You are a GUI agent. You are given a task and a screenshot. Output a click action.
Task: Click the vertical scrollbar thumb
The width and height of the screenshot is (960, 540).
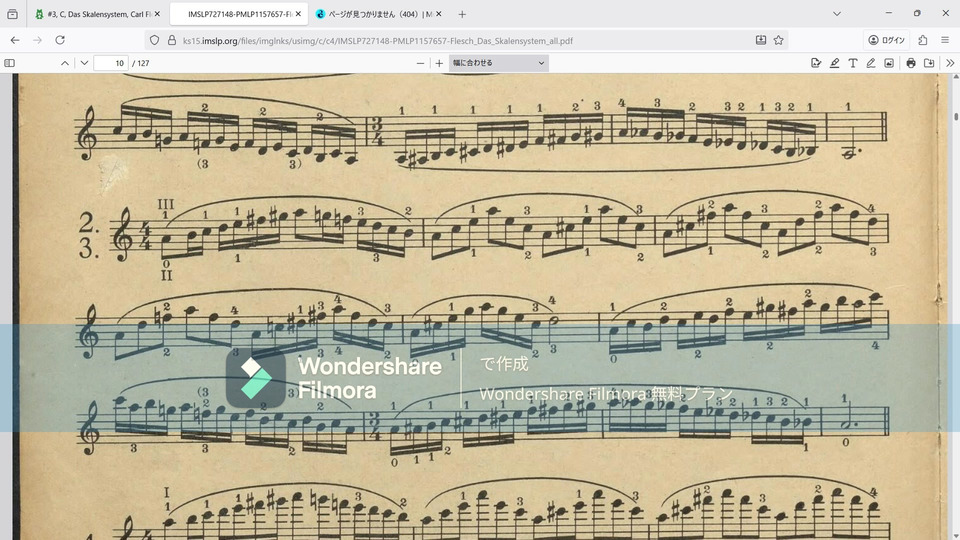click(x=956, y=116)
